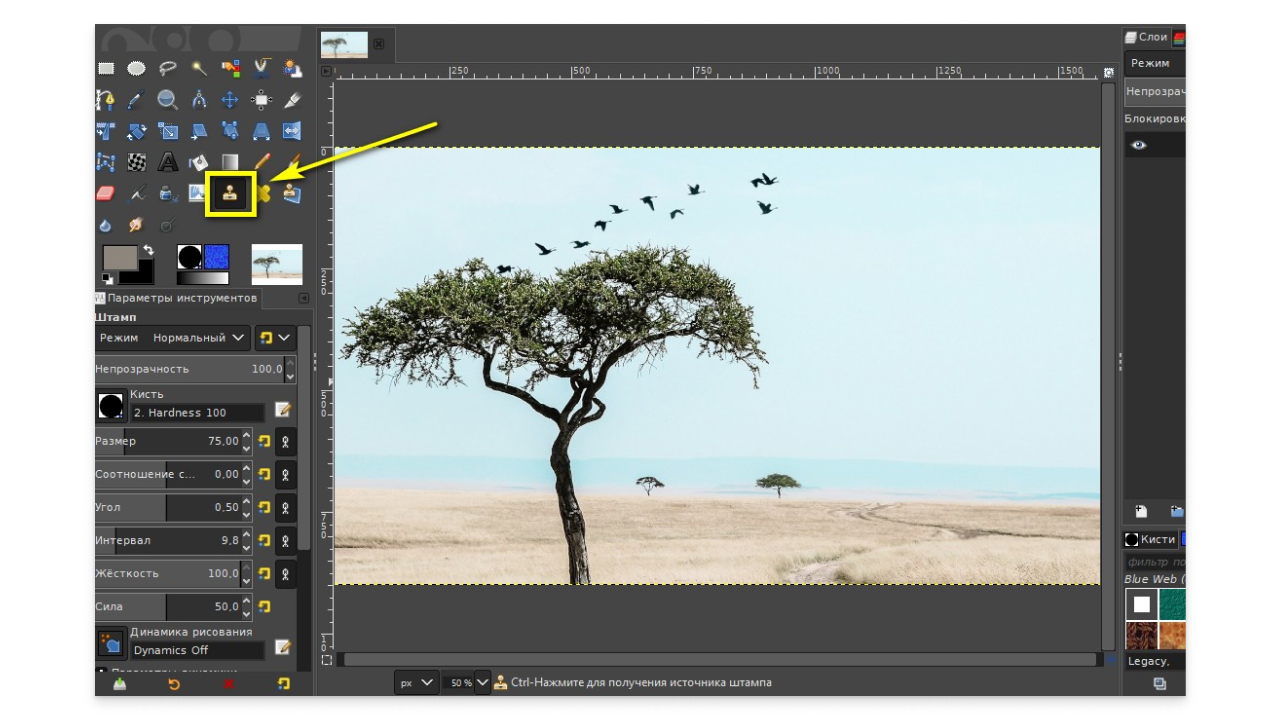Screen dimensions: 1280x720
Task: Choose the Zoom magnifier tool
Action: tap(168, 99)
